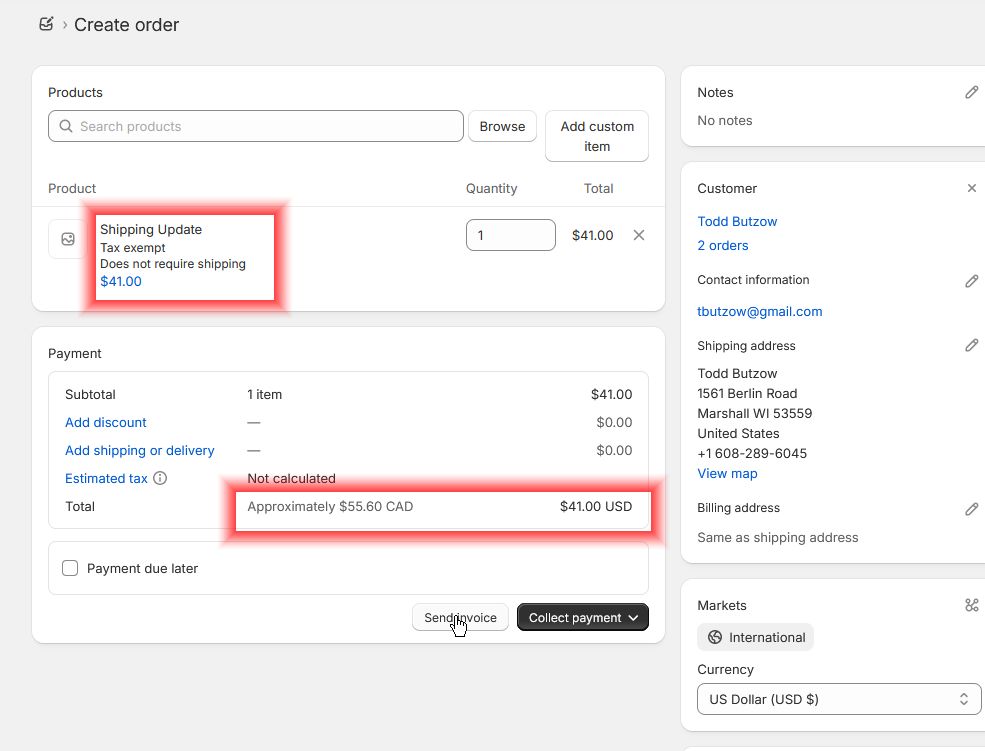The height and width of the screenshot is (751, 985).
Task: Edit billing address pencil icon
Action: coord(971,509)
